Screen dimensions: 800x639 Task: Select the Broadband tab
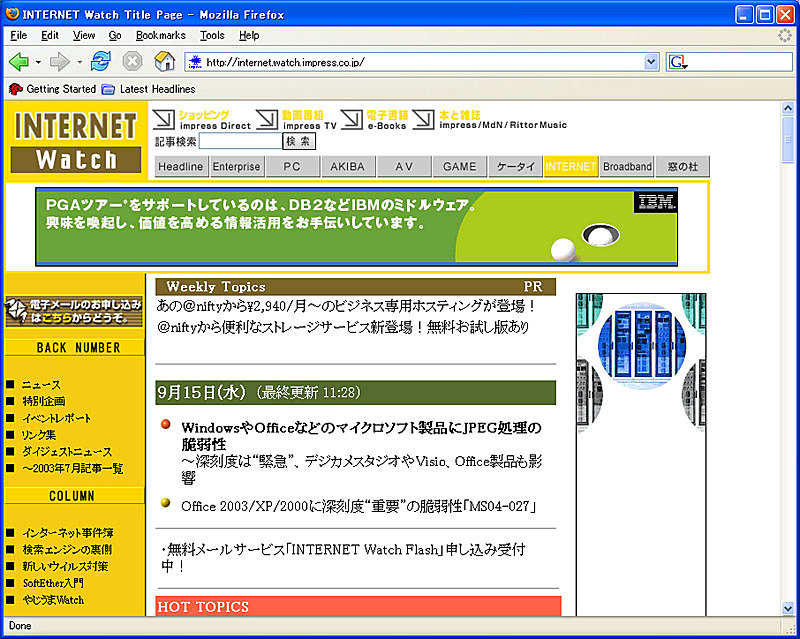pos(627,166)
